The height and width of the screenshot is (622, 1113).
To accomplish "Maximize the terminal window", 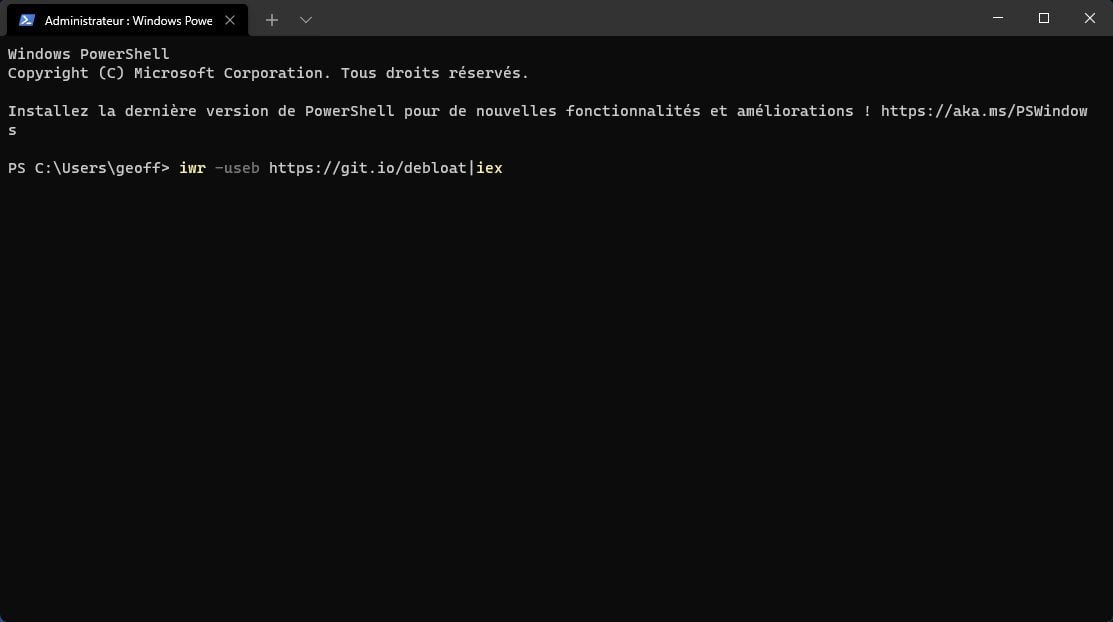I will (1043, 18).
